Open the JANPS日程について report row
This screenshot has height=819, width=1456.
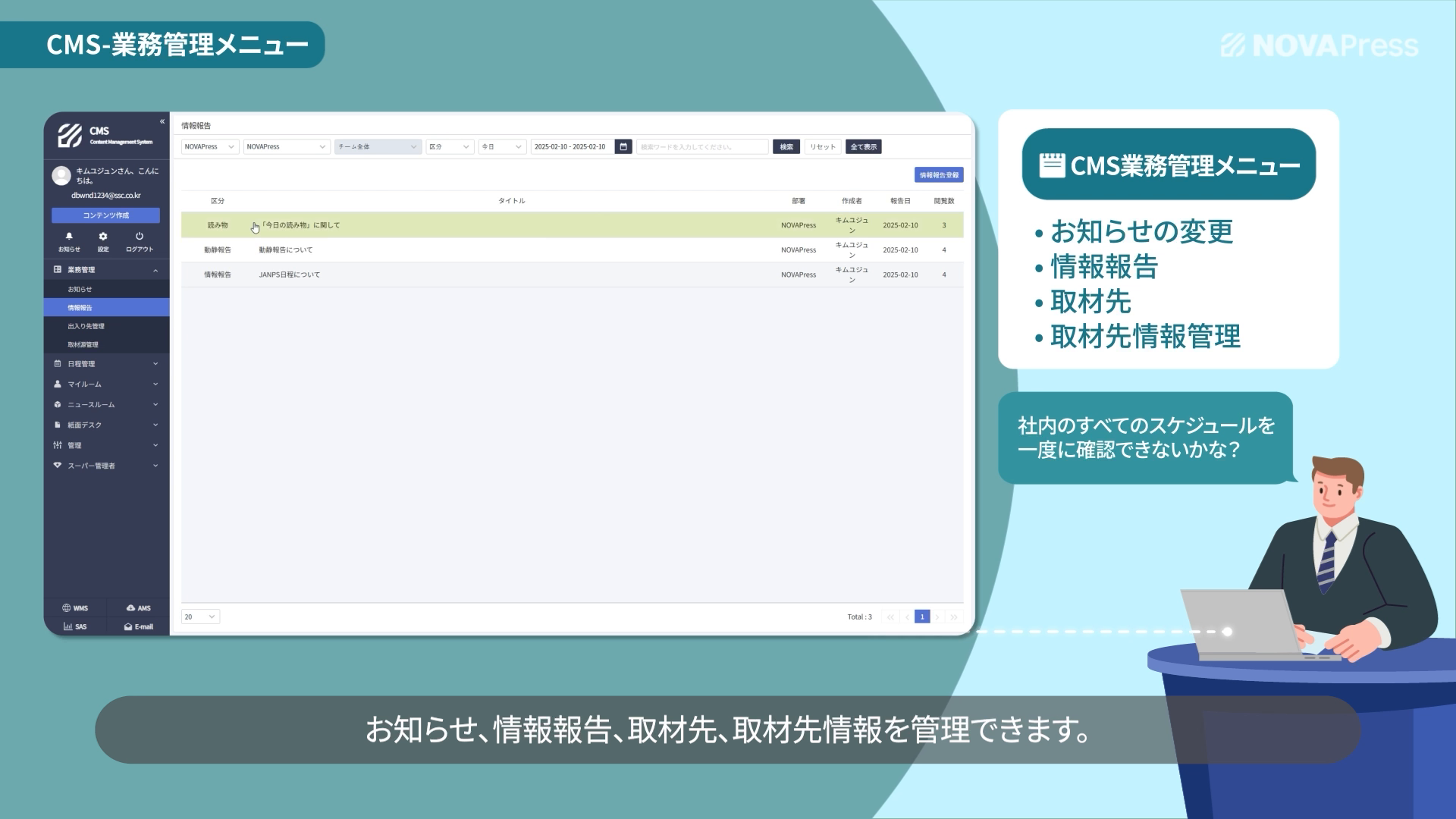[x=573, y=275]
